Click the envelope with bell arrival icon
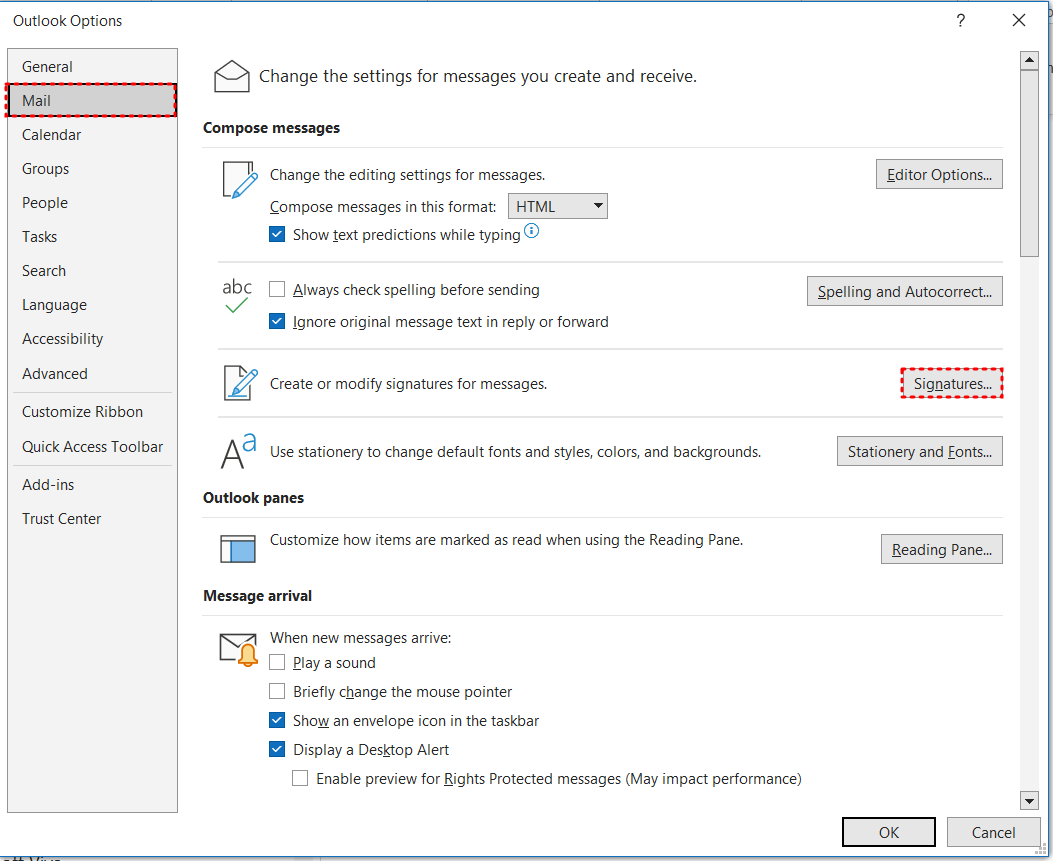Viewport: 1053px width, 861px height. [x=238, y=649]
